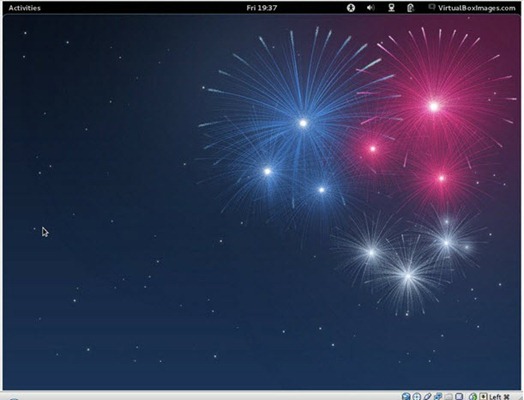Click the VirtualBox optical drive status icon
The width and height of the screenshot is (524, 400).
(x=416, y=396)
